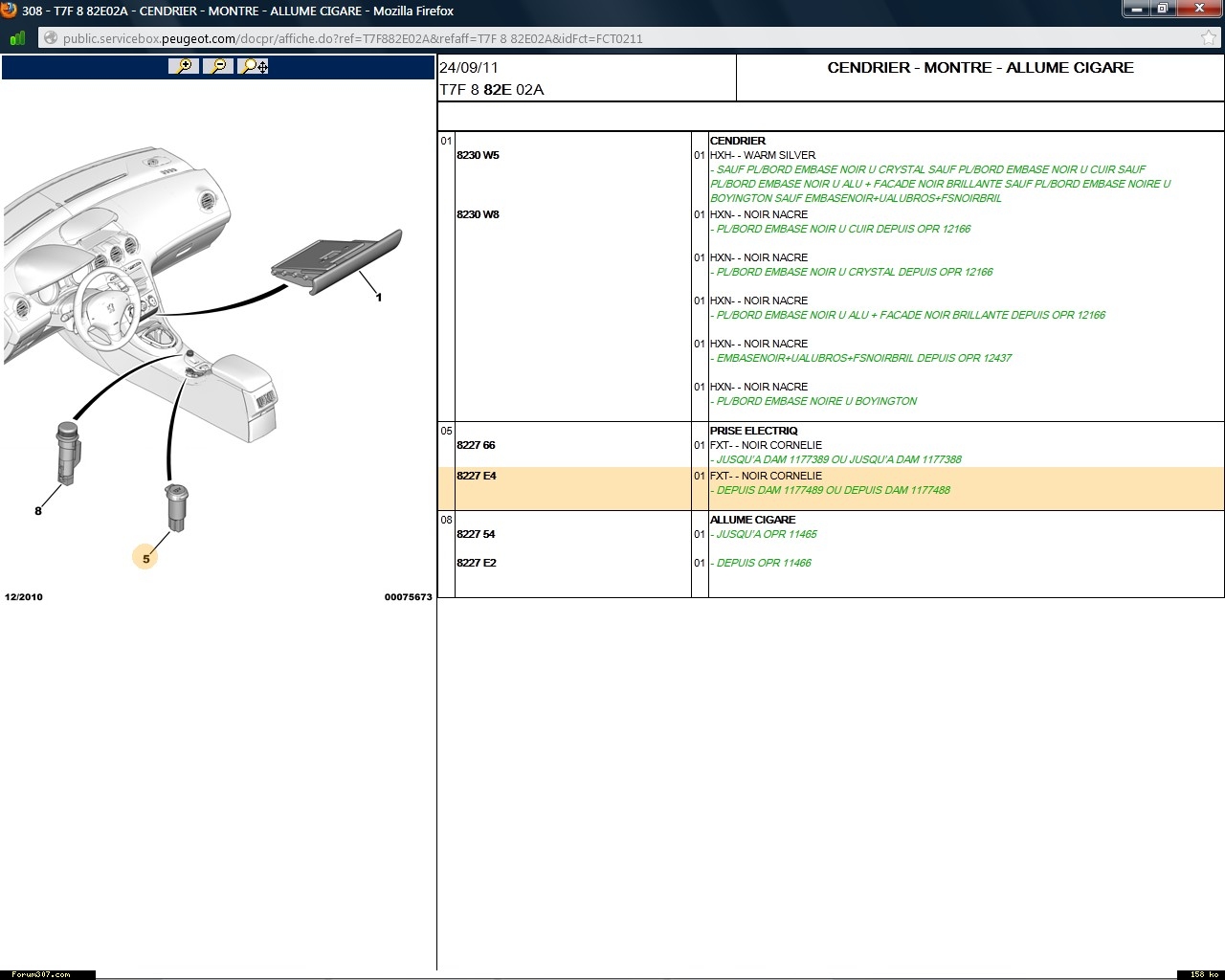Click the zoom in magnifier icon

pos(182,66)
